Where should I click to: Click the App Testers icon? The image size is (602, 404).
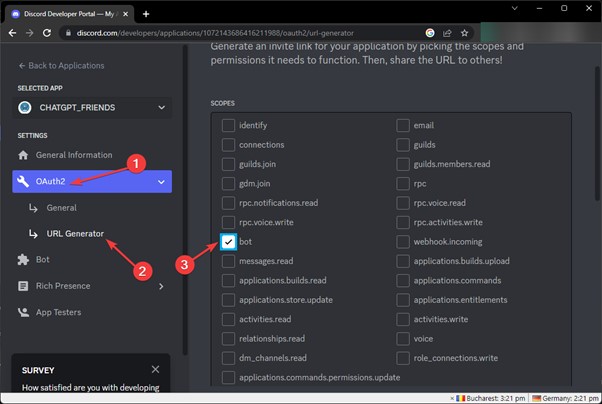[x=25, y=312]
